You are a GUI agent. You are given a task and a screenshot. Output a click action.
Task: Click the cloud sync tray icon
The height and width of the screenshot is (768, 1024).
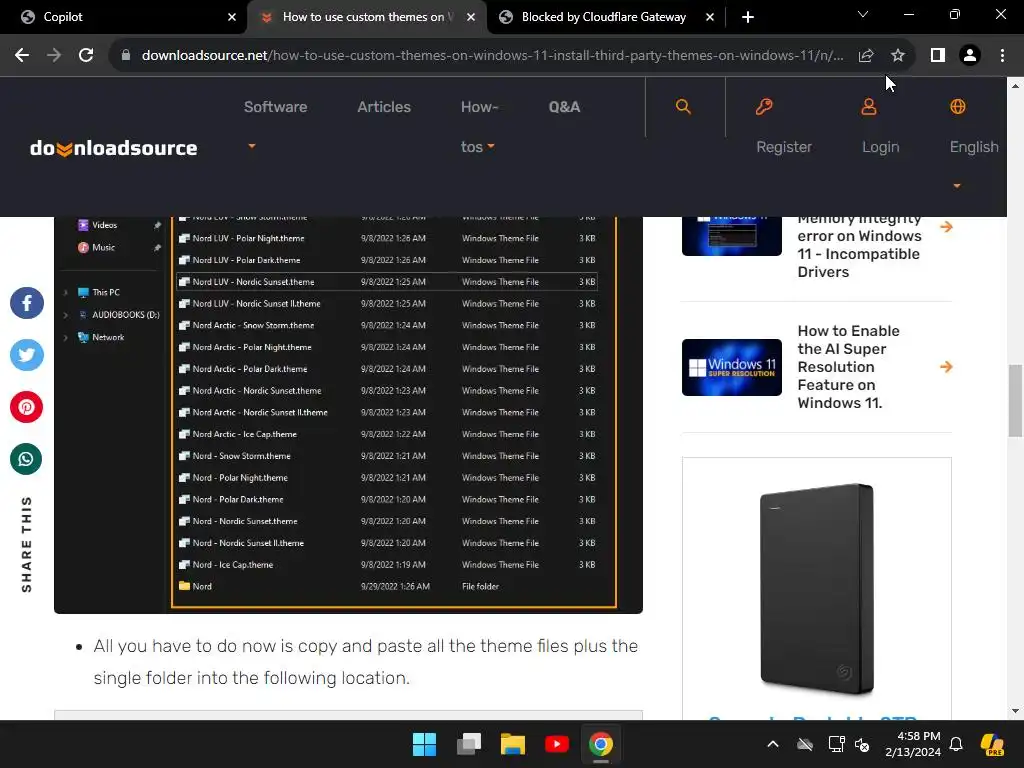805,744
